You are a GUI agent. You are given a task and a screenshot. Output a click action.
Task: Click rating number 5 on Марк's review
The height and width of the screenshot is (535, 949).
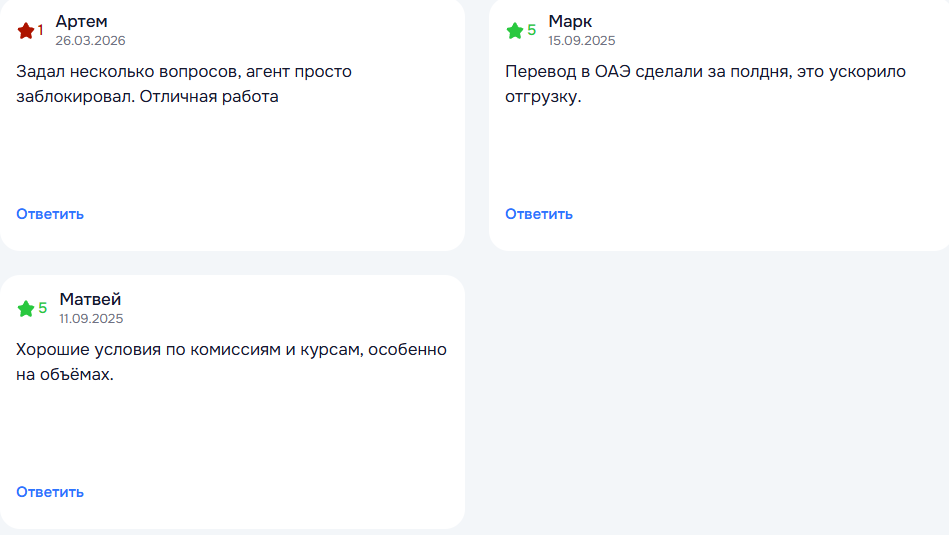click(x=531, y=30)
